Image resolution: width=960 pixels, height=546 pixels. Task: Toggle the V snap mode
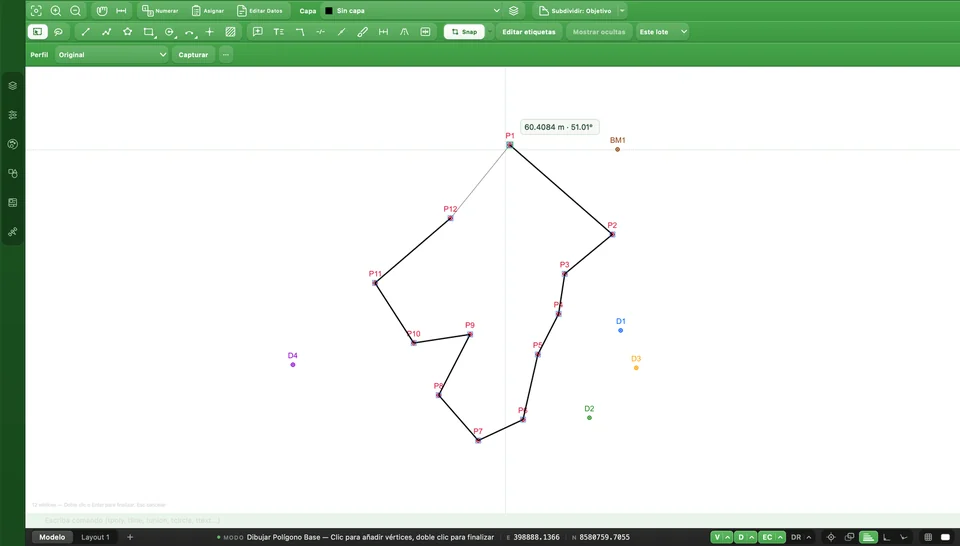[717, 537]
